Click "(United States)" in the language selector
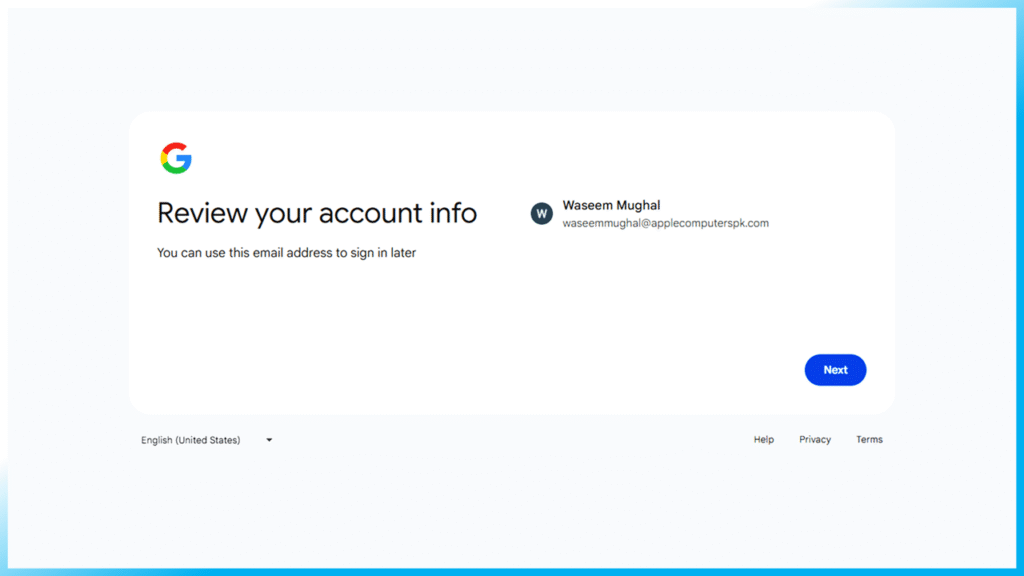The image size is (1024, 576). coord(208,440)
